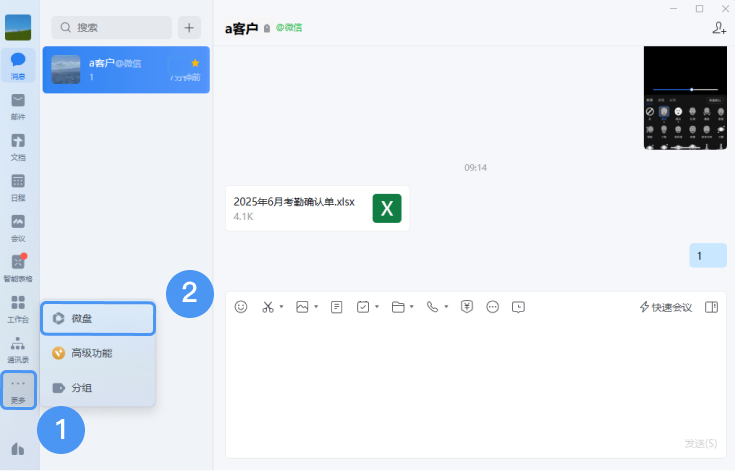Viewport: 735px width, 471px height.
Task: Open the Smart Sheet (智能表格) icon
Action: [x=18, y=268]
